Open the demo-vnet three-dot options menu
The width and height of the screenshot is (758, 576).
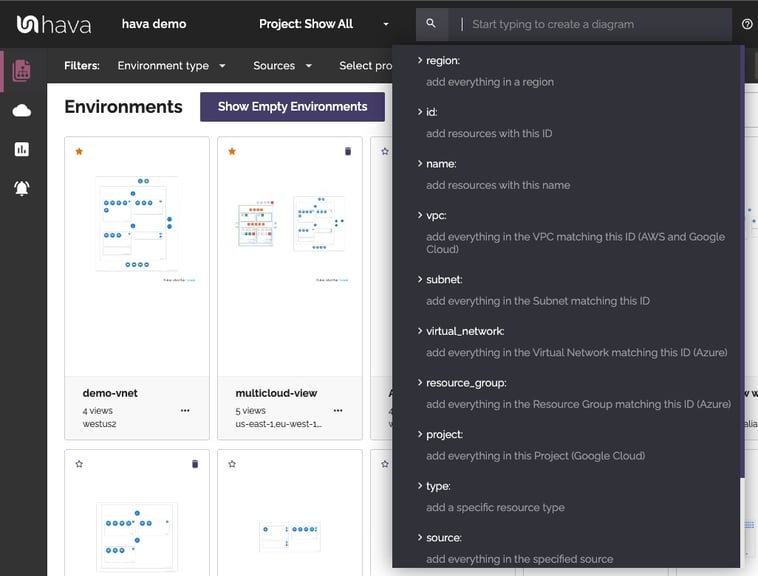click(x=185, y=410)
